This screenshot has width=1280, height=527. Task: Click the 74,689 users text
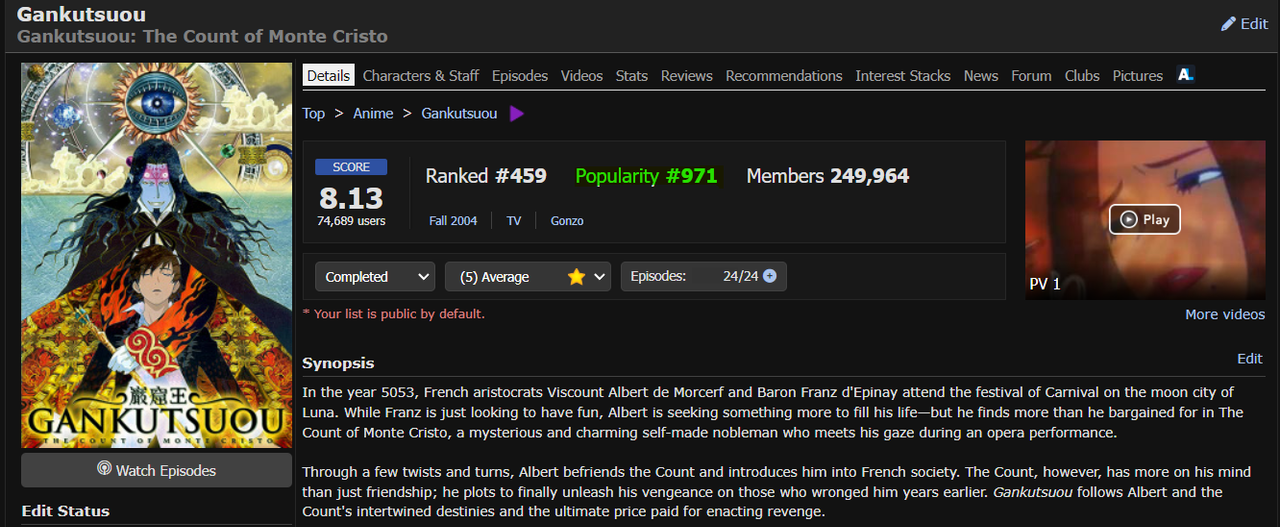(351, 221)
